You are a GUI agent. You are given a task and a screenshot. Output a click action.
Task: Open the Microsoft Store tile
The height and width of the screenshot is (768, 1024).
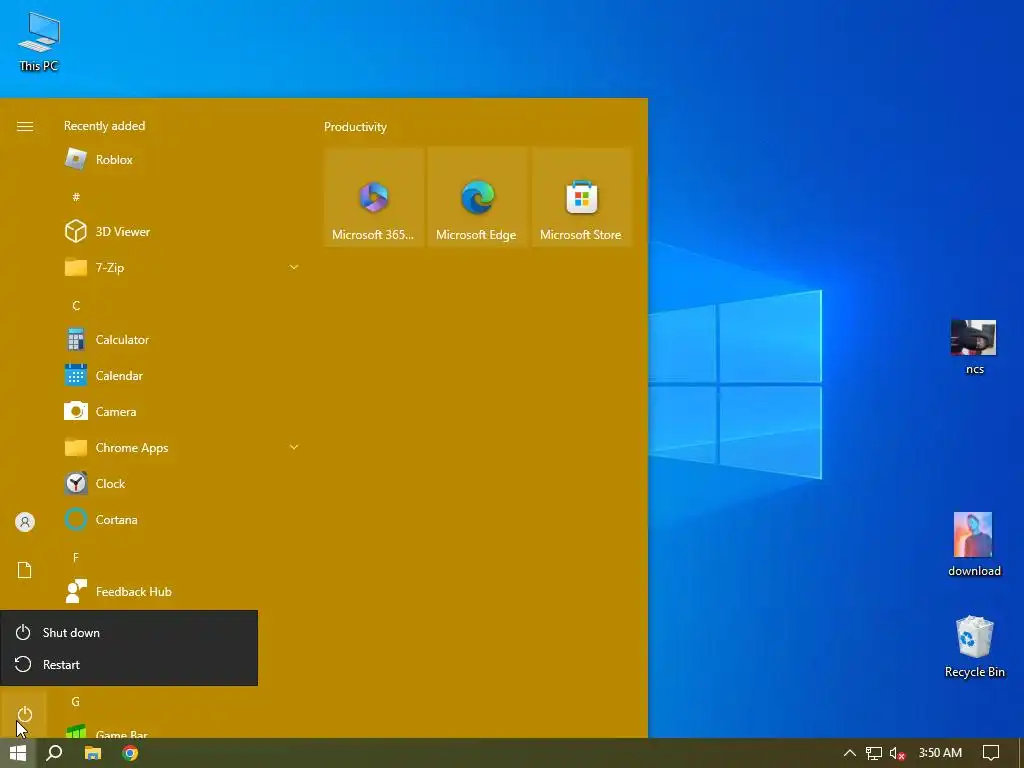(581, 197)
